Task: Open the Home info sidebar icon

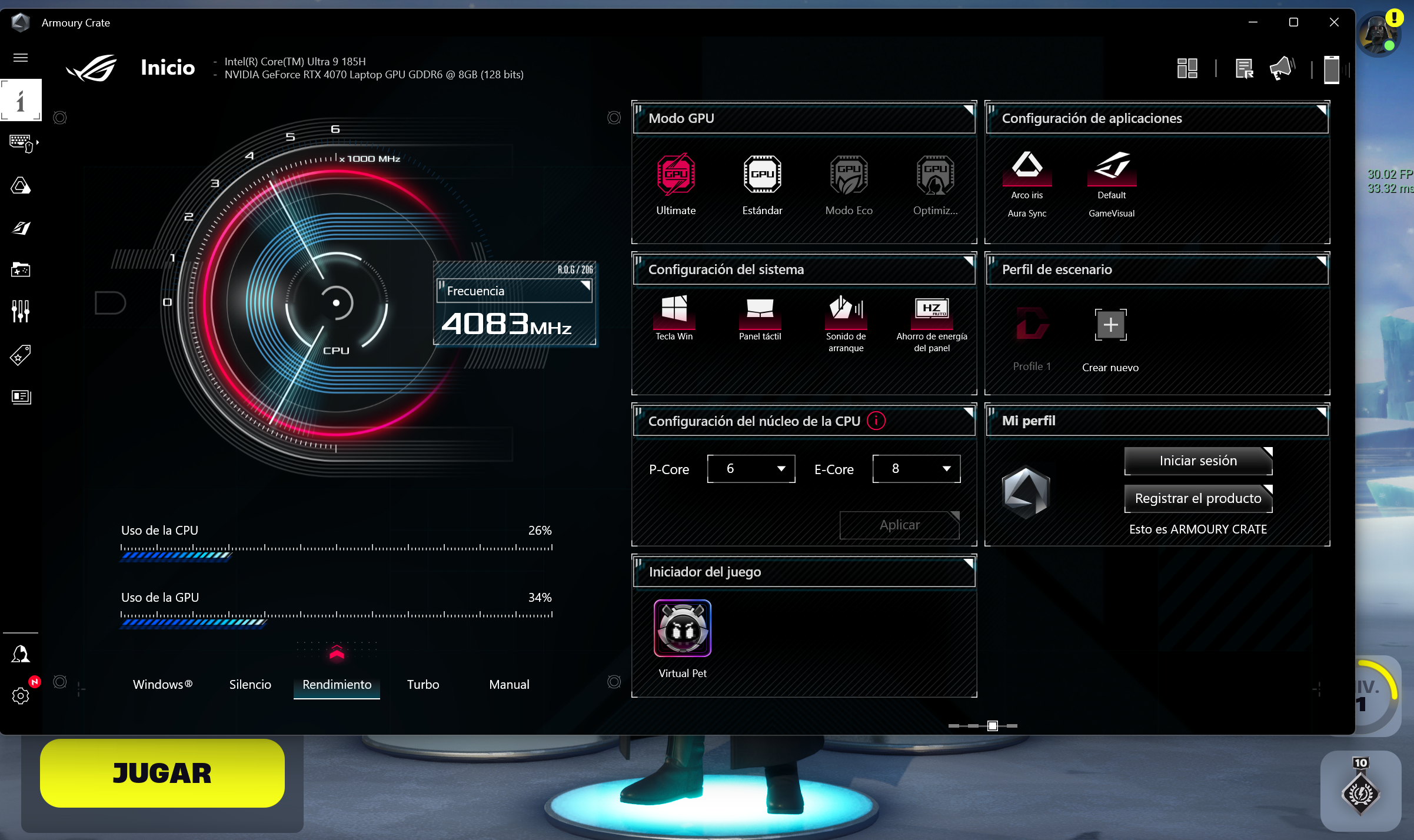Action: click(21, 100)
